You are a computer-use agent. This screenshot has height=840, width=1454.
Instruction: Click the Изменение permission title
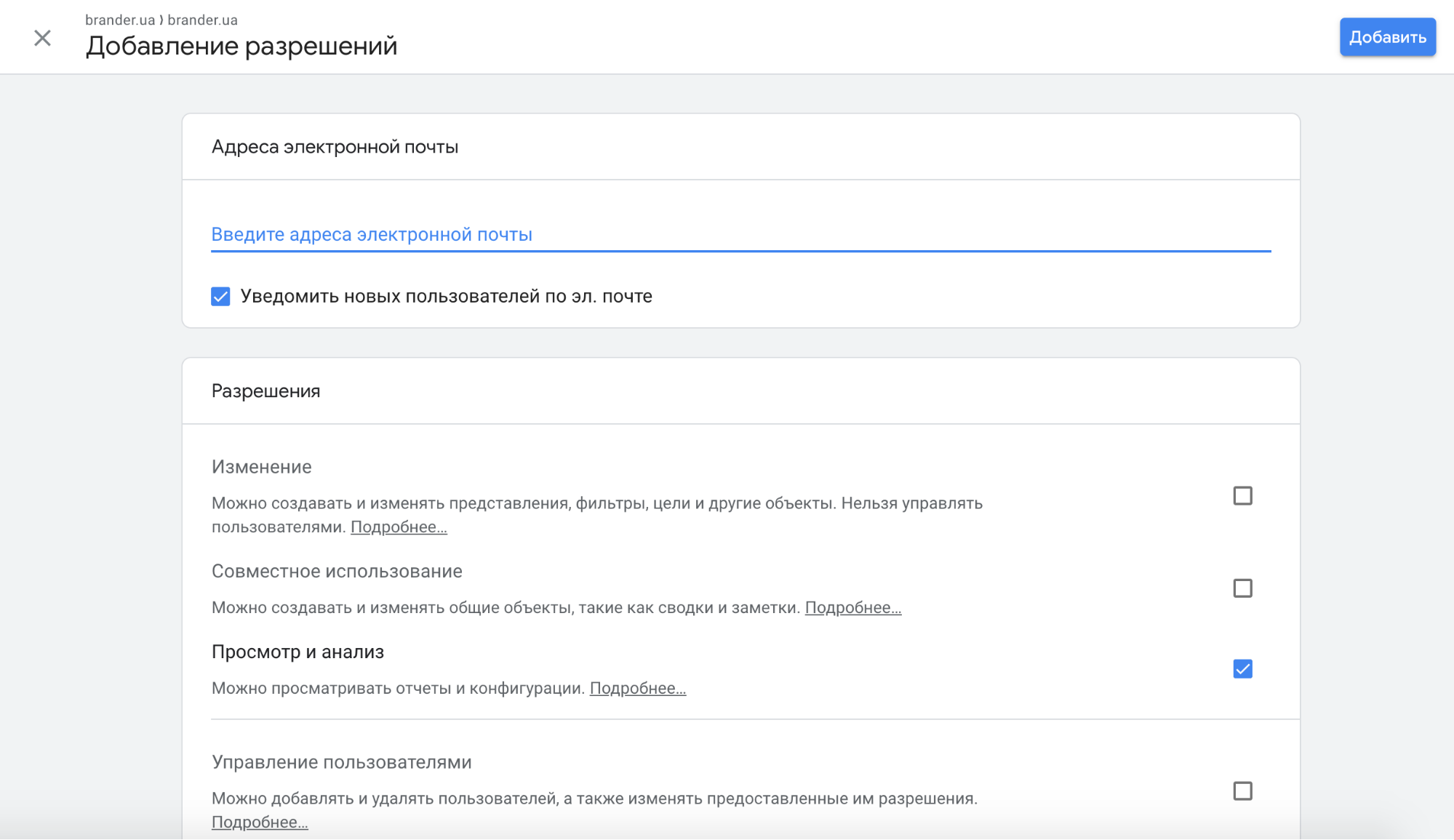click(x=261, y=467)
